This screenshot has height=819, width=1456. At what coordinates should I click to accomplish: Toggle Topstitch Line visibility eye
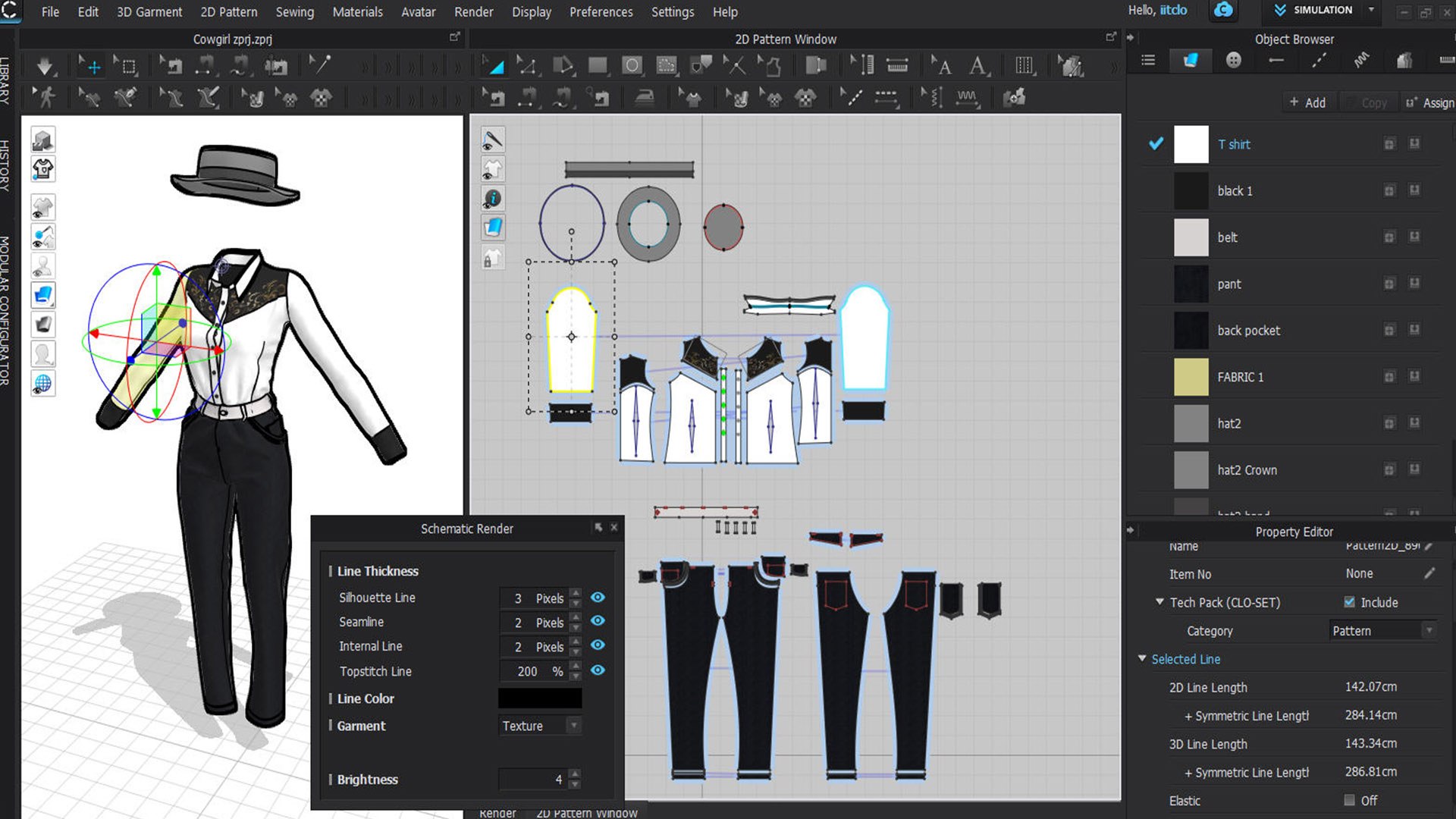tap(598, 670)
